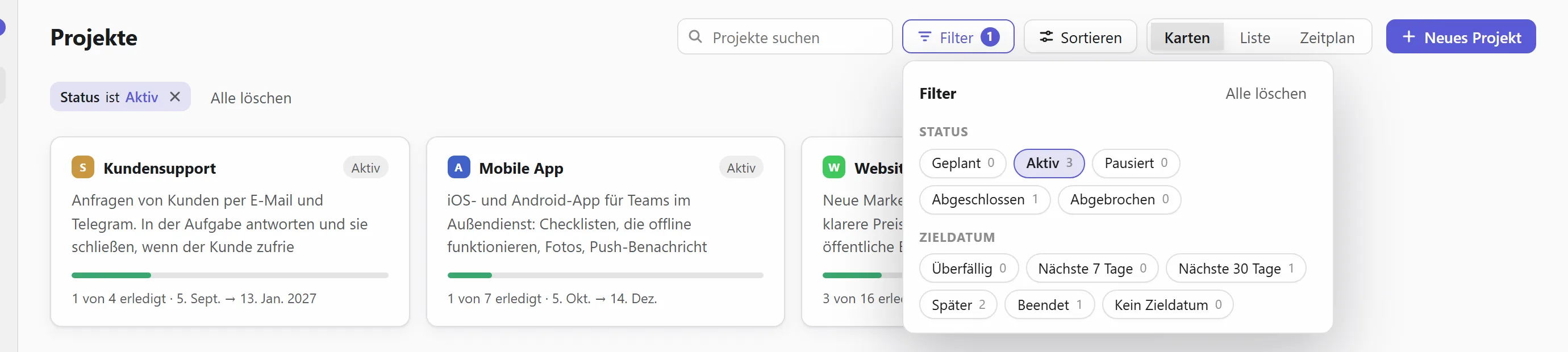Image resolution: width=1568 pixels, height=352 pixels.
Task: Toggle the Beendet due date filter
Action: [1049, 304]
